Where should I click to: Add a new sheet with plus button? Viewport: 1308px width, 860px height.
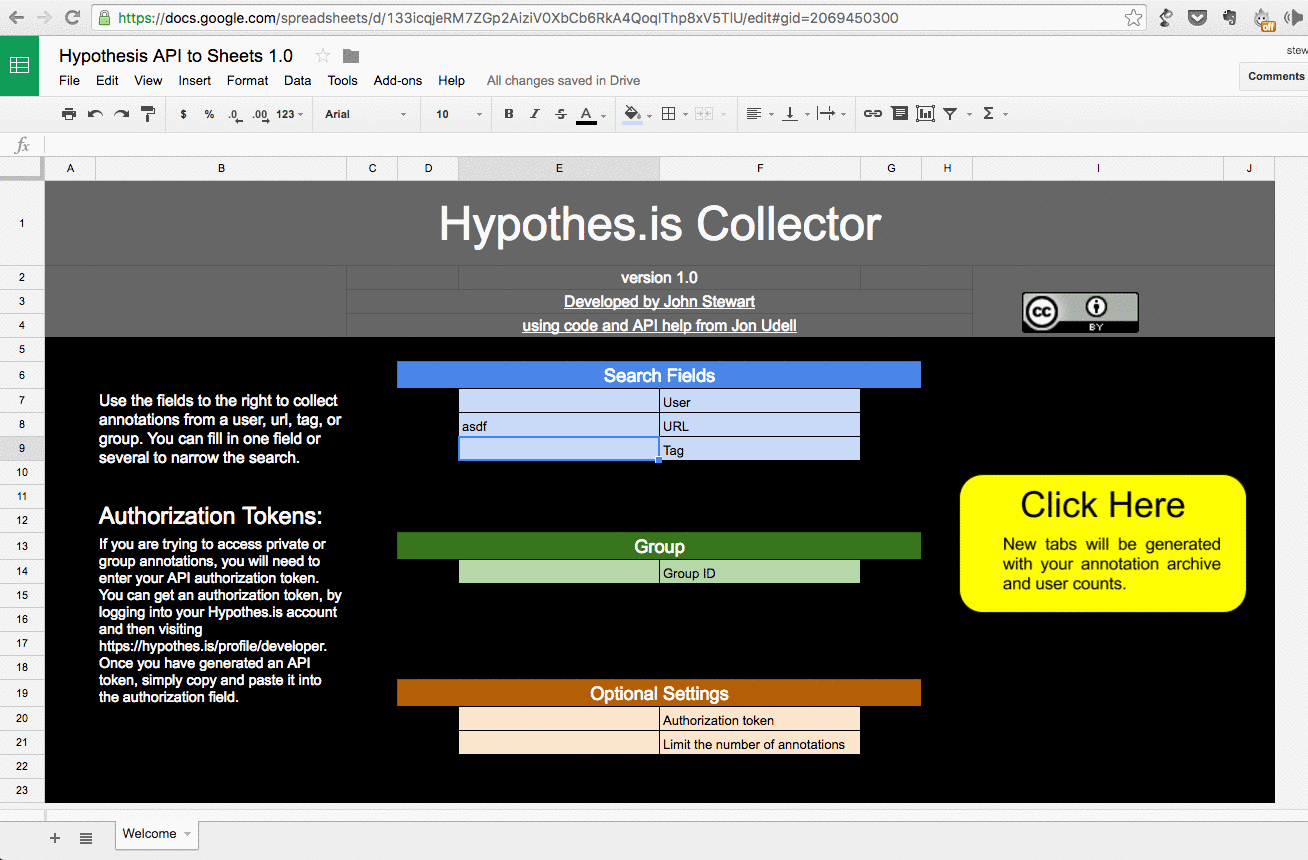click(55, 838)
